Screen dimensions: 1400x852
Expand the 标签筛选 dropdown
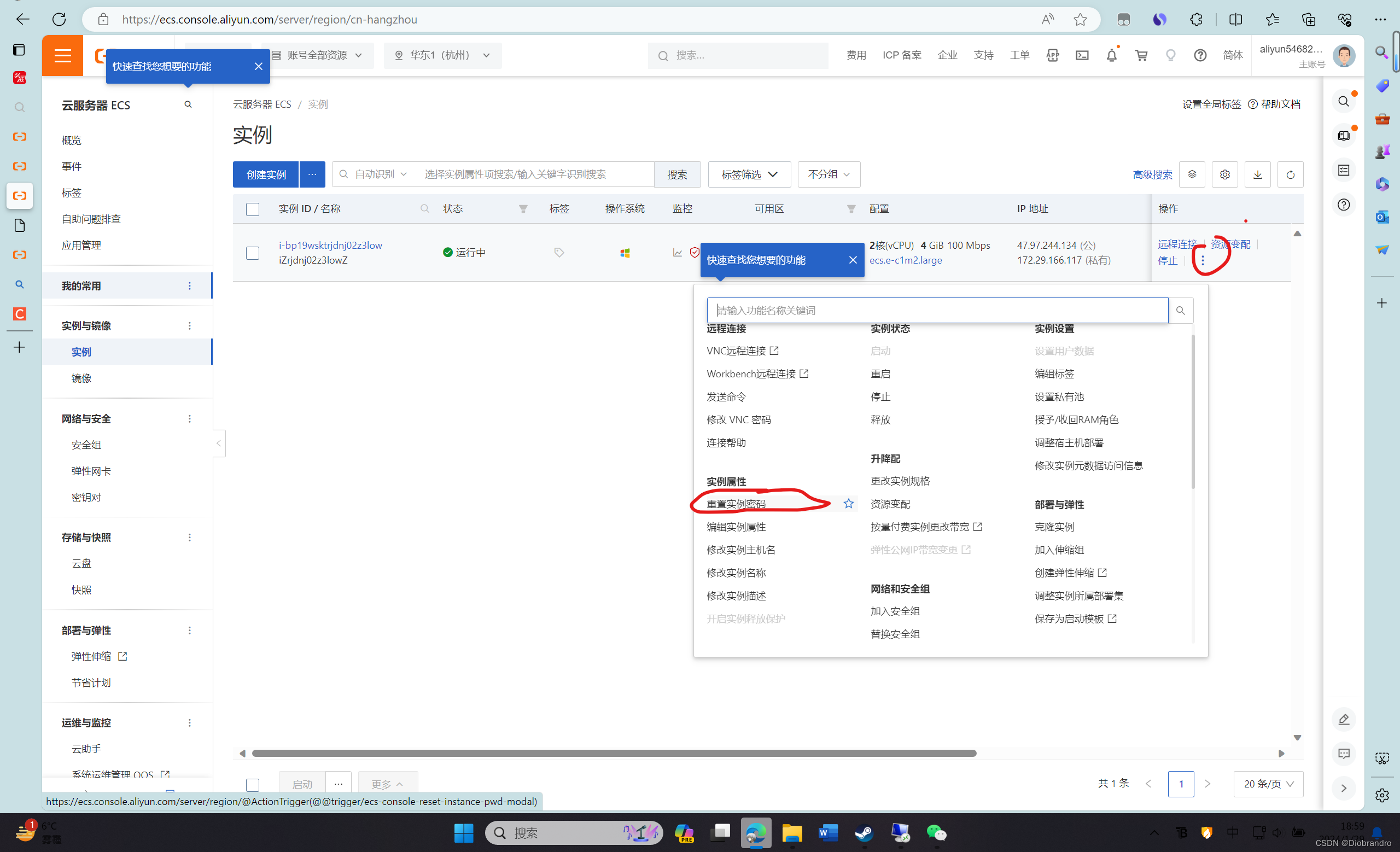(x=749, y=174)
